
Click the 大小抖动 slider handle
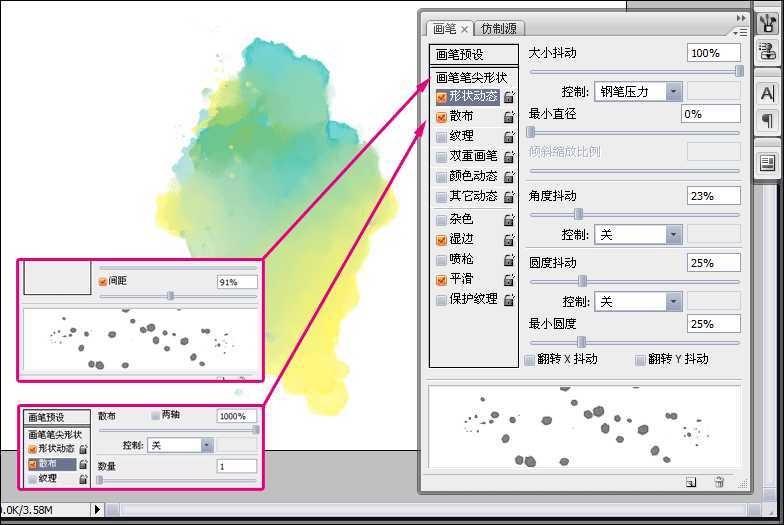pyautogui.click(x=740, y=72)
